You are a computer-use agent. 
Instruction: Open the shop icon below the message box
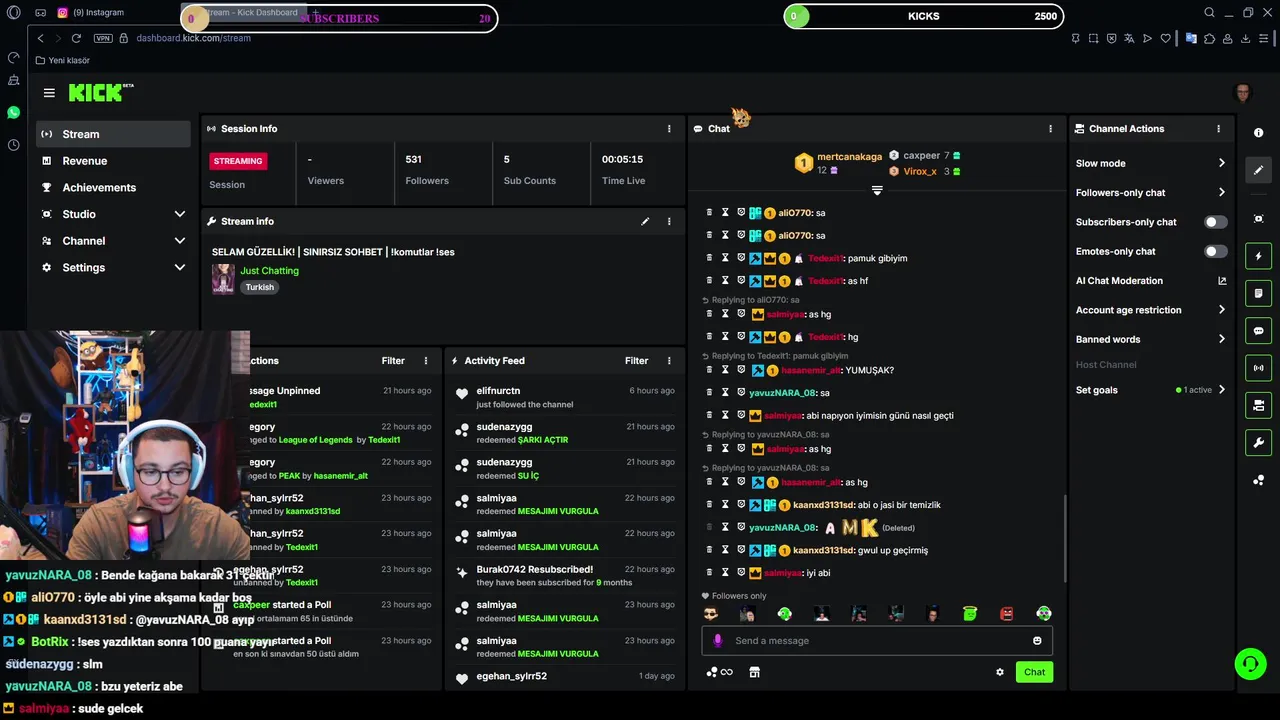pyautogui.click(x=754, y=672)
